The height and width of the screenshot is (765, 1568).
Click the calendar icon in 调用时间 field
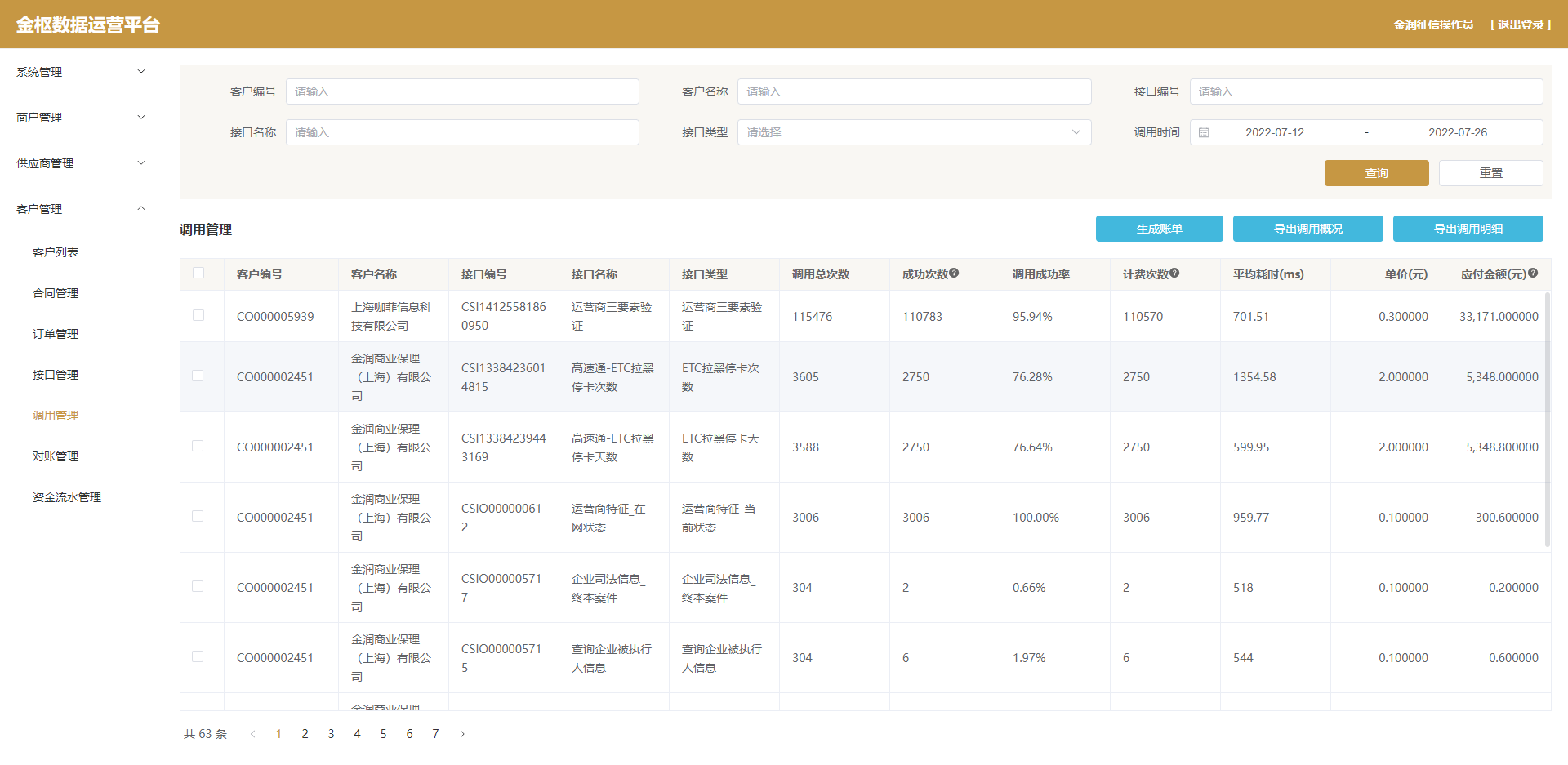click(x=1204, y=132)
